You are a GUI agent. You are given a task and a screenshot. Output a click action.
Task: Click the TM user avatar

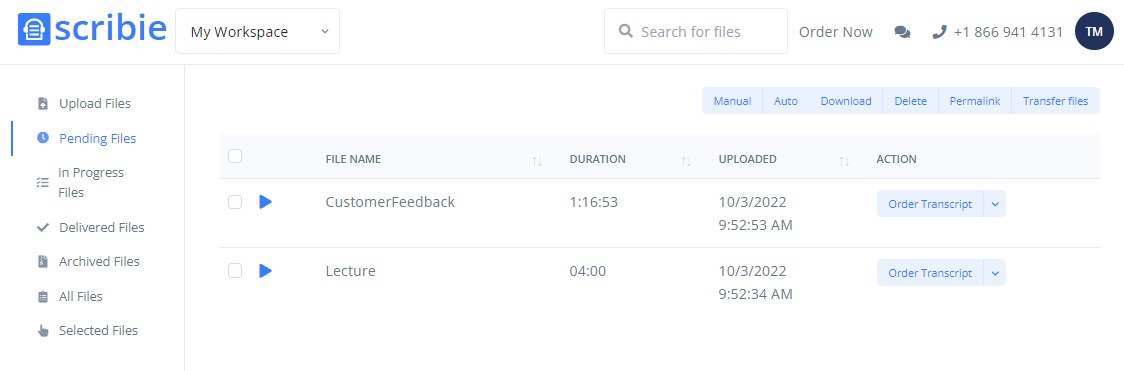tap(1094, 32)
